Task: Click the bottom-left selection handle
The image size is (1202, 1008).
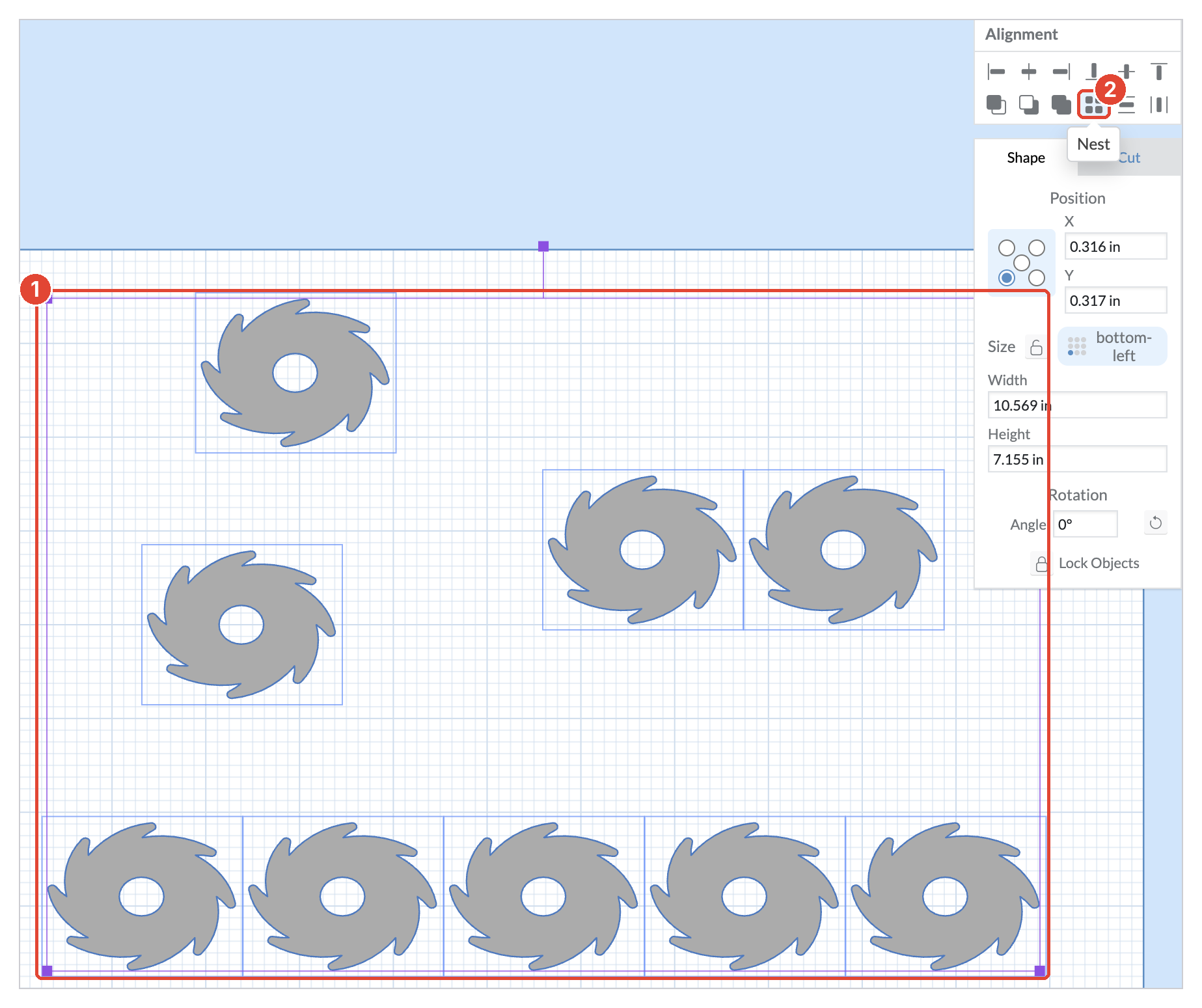Action: coord(47,971)
